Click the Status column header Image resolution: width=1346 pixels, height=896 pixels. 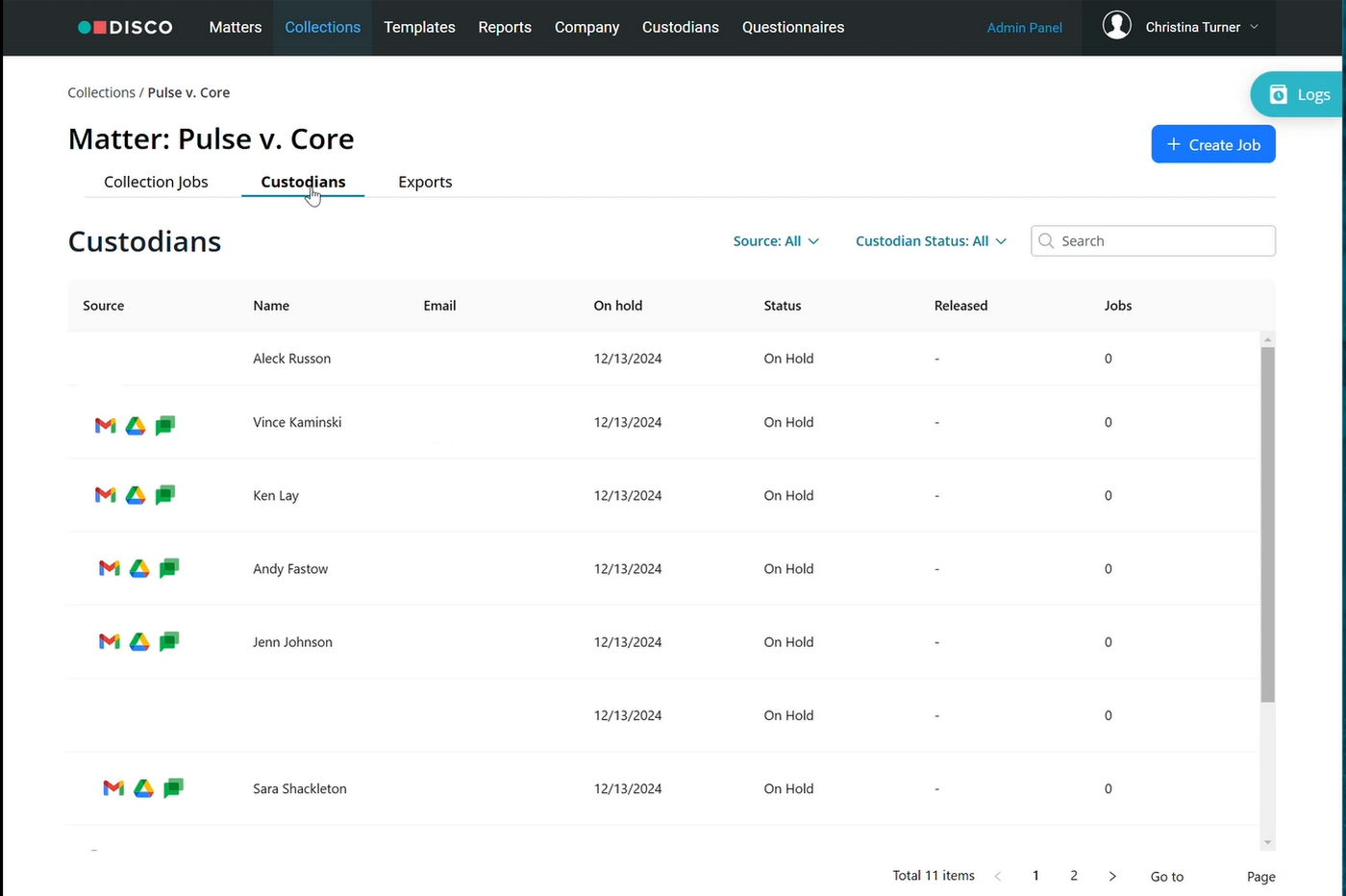[782, 306]
